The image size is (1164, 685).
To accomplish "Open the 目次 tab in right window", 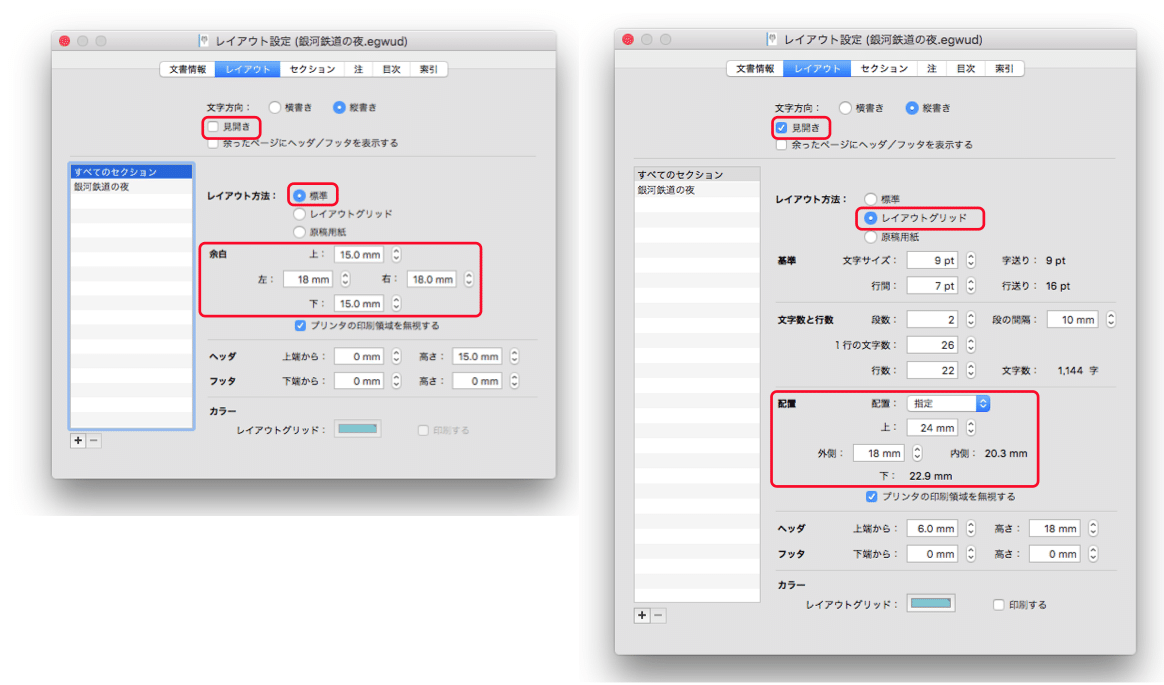I will coord(965,68).
